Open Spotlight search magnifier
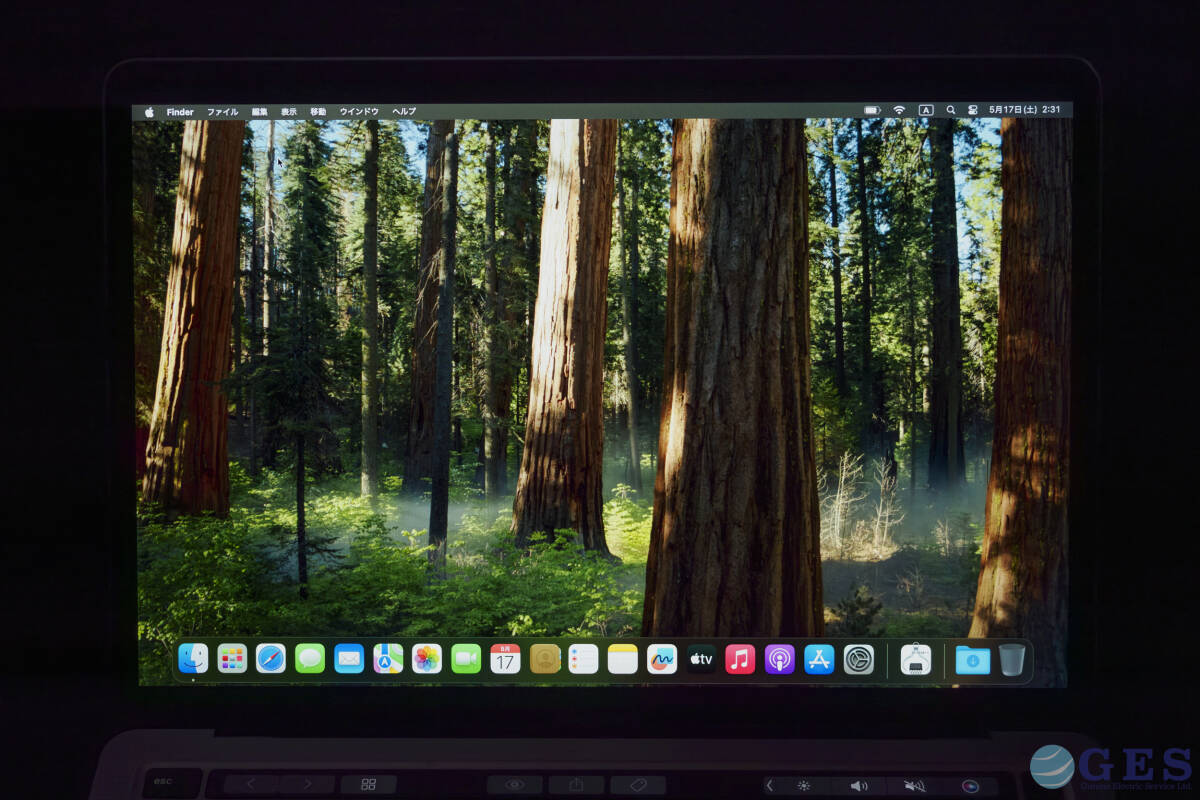Screen dimensions: 1200x800 coord(950,110)
